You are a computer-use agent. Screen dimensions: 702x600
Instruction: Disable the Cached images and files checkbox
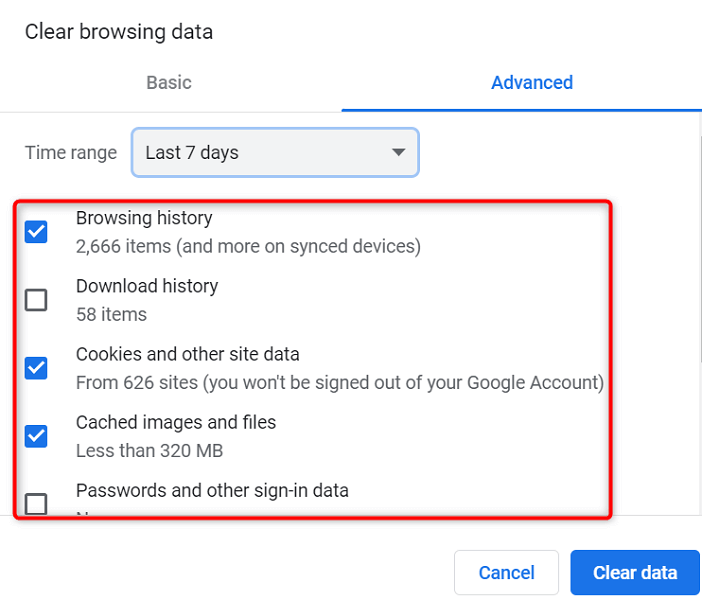(36, 436)
